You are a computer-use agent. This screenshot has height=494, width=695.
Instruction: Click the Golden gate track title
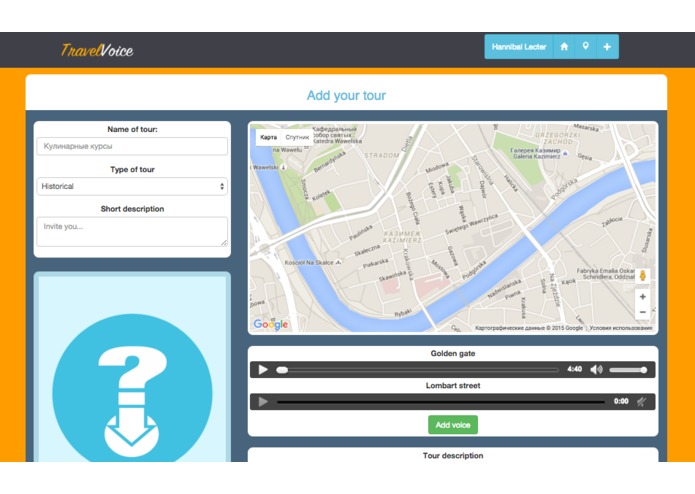[453, 354]
